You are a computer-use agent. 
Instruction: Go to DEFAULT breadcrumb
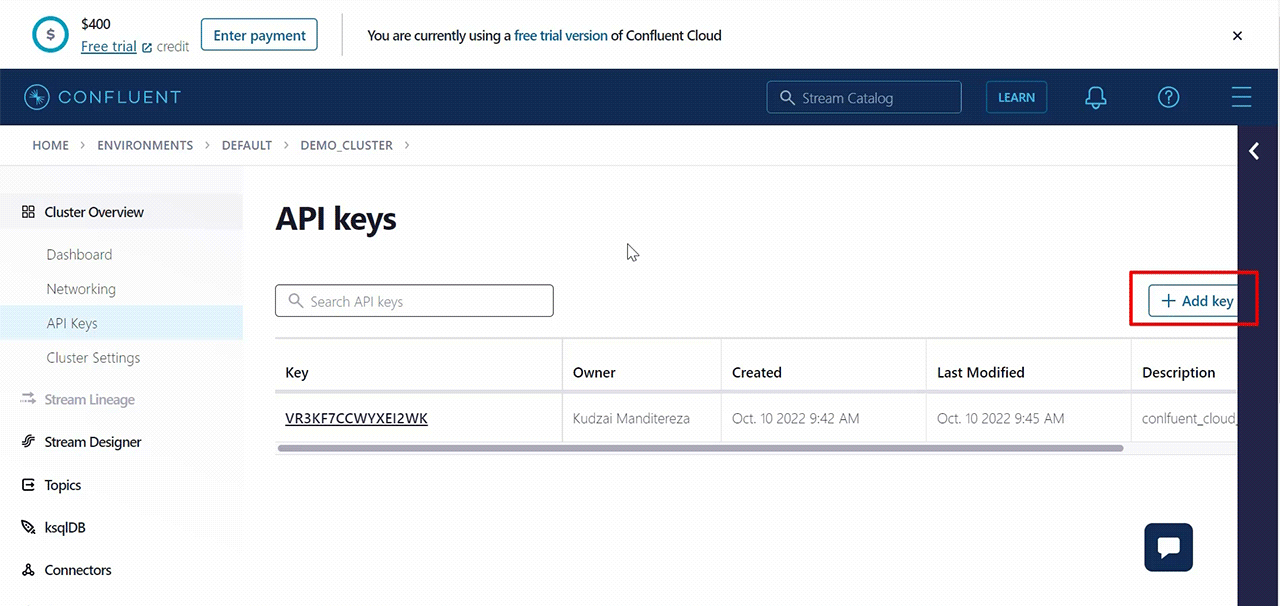click(247, 145)
